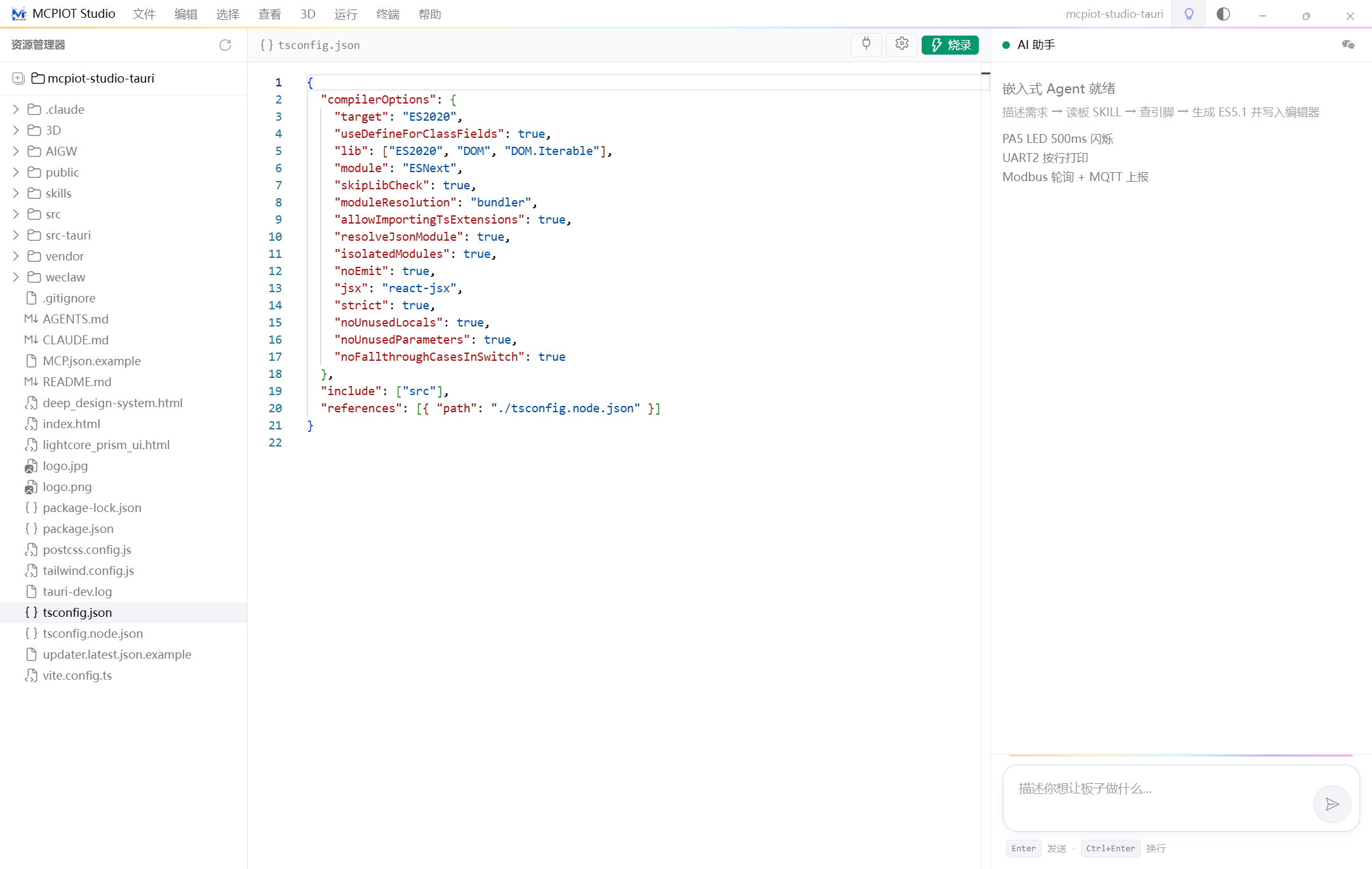Open tailwind.config.js file
Viewport: 1372px width, 869px height.
point(88,570)
